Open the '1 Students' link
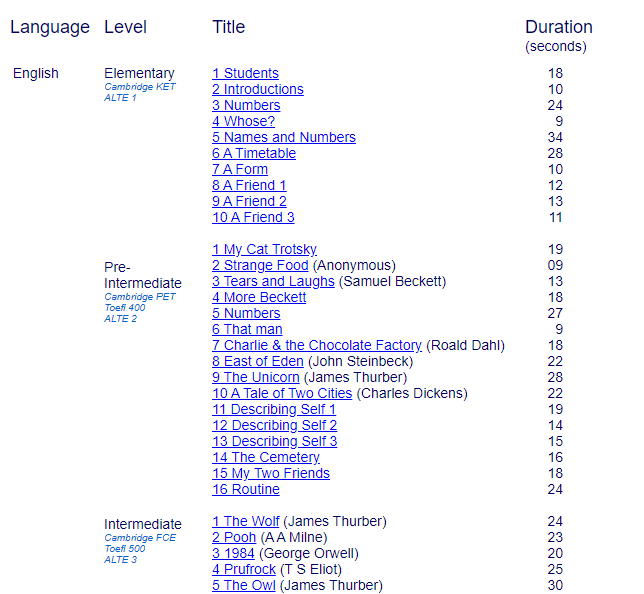 (x=245, y=73)
